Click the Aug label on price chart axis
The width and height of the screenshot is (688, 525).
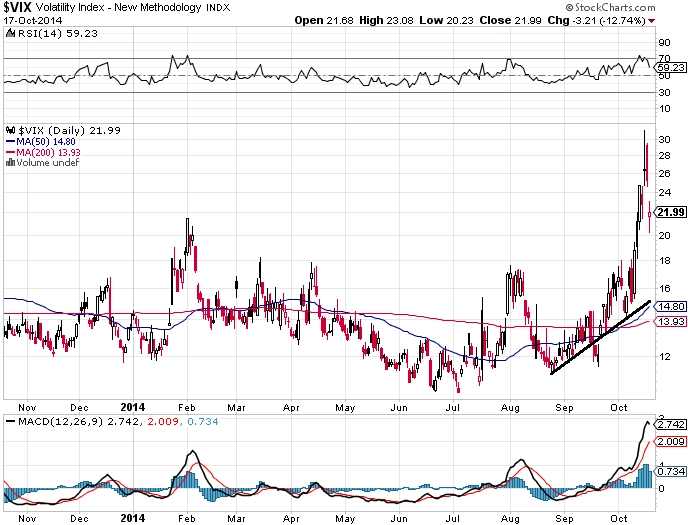click(510, 407)
